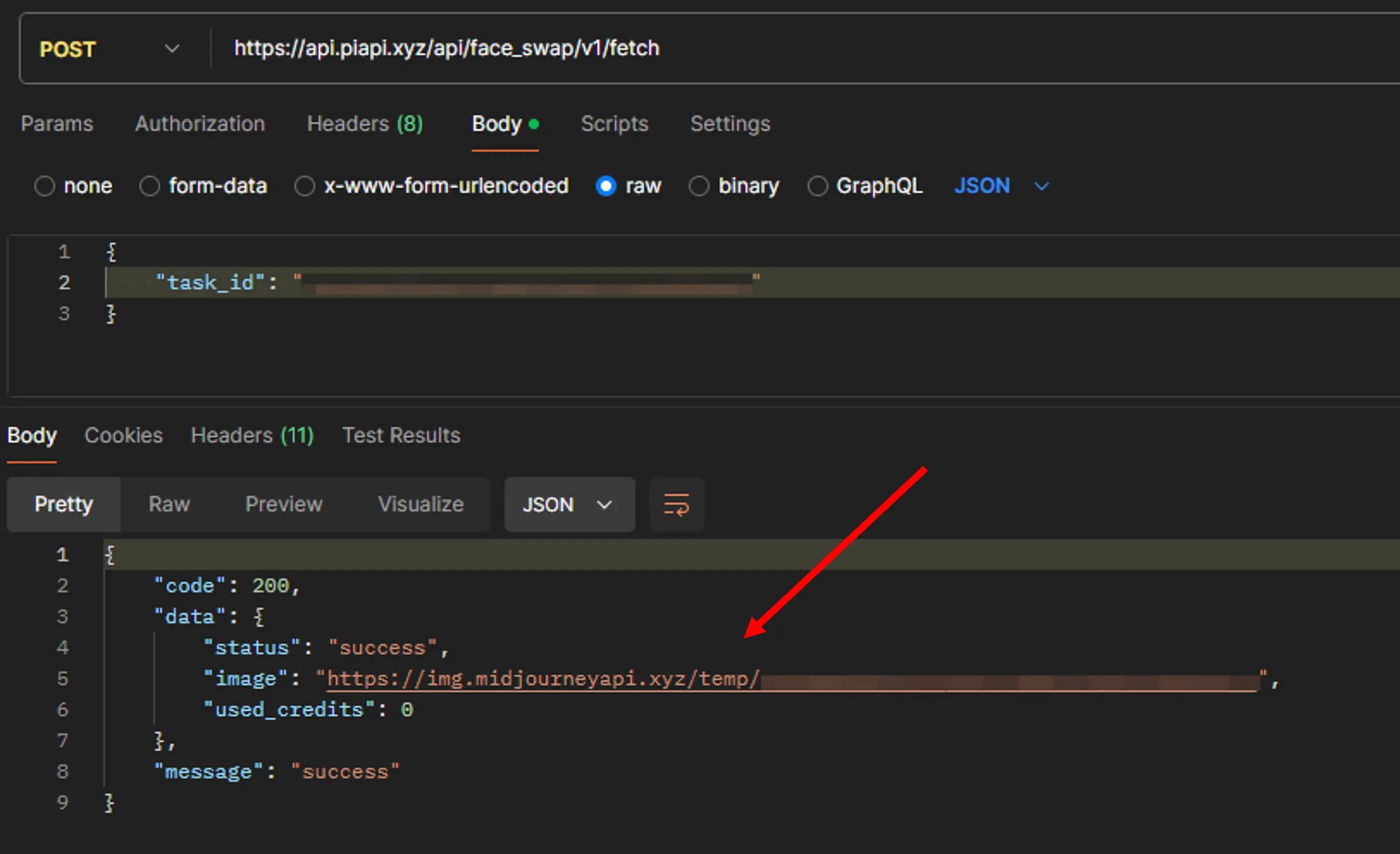Click the "status": "success" line
Viewport: 1400px width, 854px height.
click(x=327, y=648)
